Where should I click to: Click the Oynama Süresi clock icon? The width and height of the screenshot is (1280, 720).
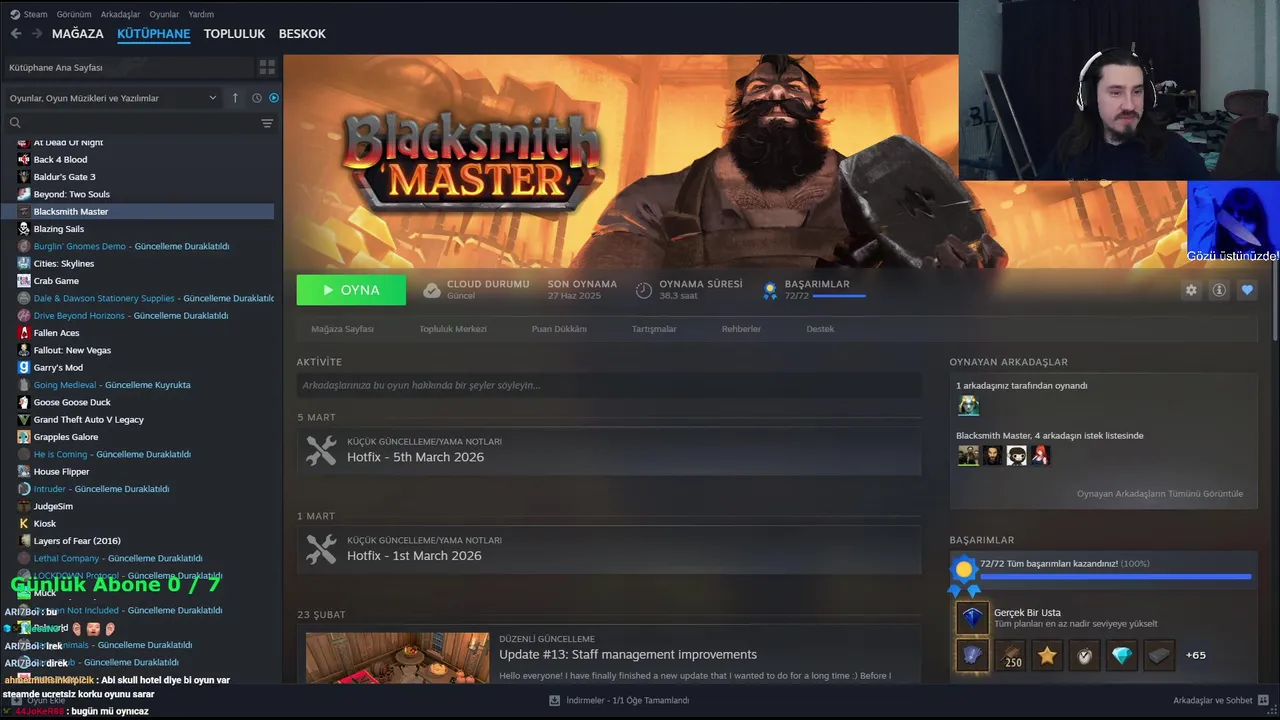644,290
